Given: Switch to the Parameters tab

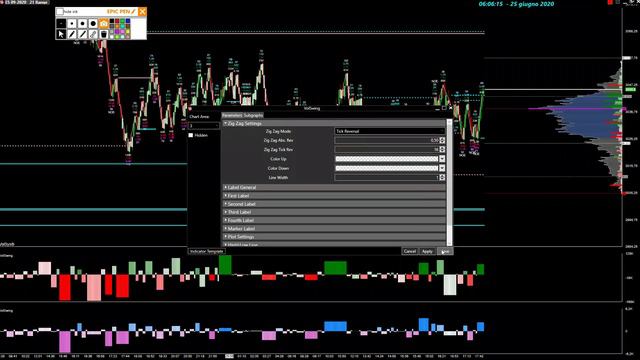Looking at the screenshot, I should tap(232, 116).
